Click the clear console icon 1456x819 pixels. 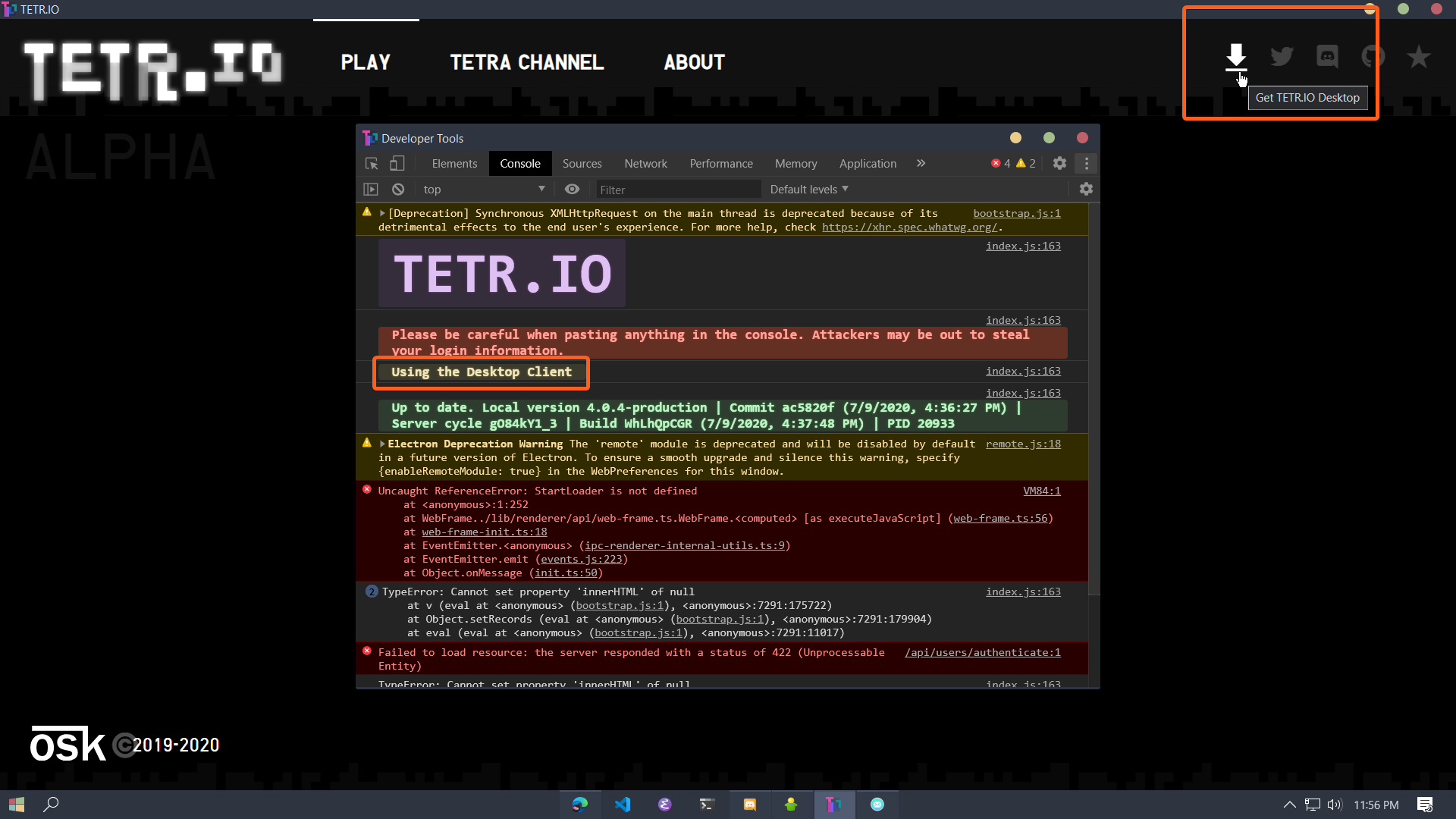pos(397,189)
